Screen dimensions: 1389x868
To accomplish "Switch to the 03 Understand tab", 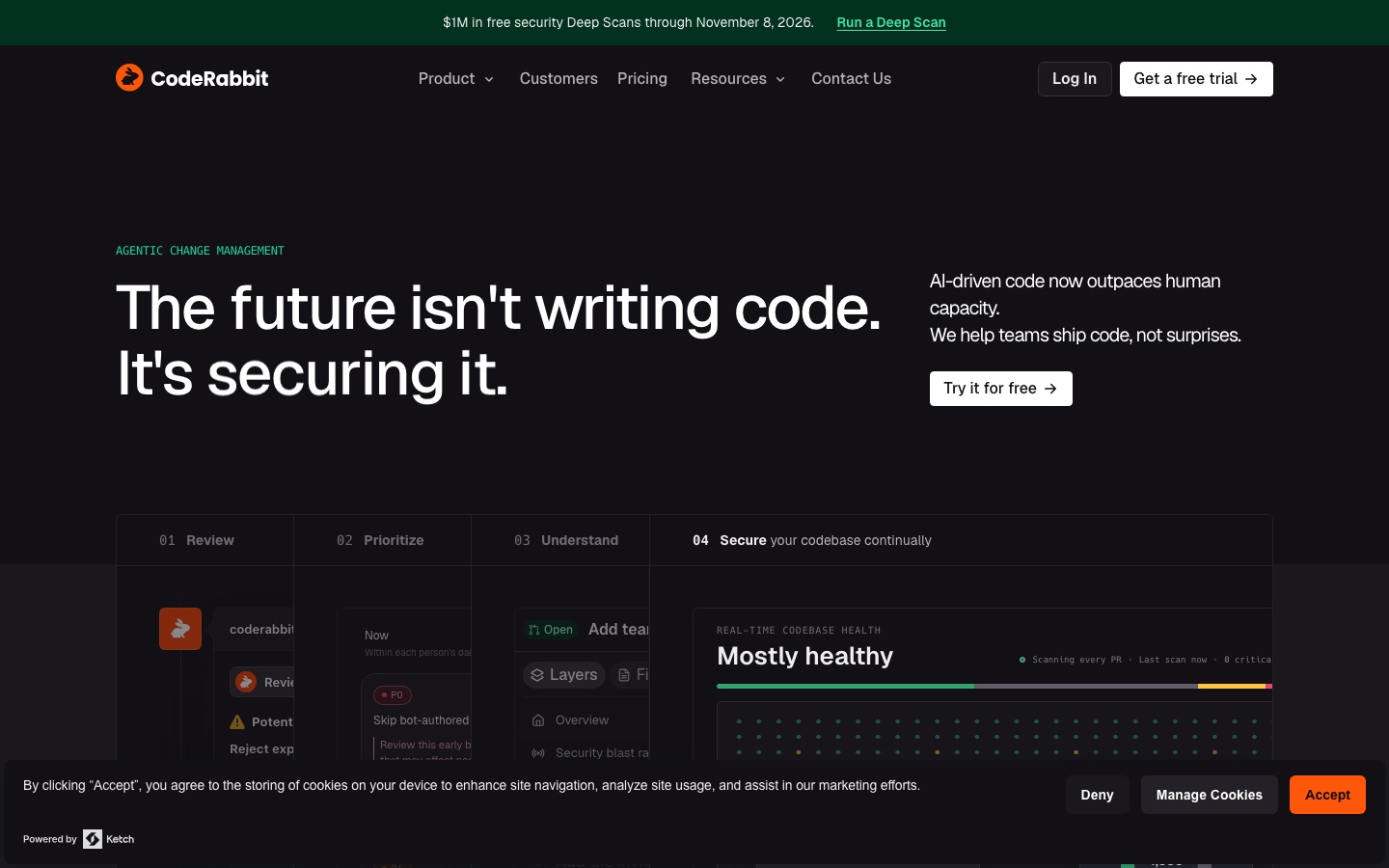I will pyautogui.click(x=560, y=540).
